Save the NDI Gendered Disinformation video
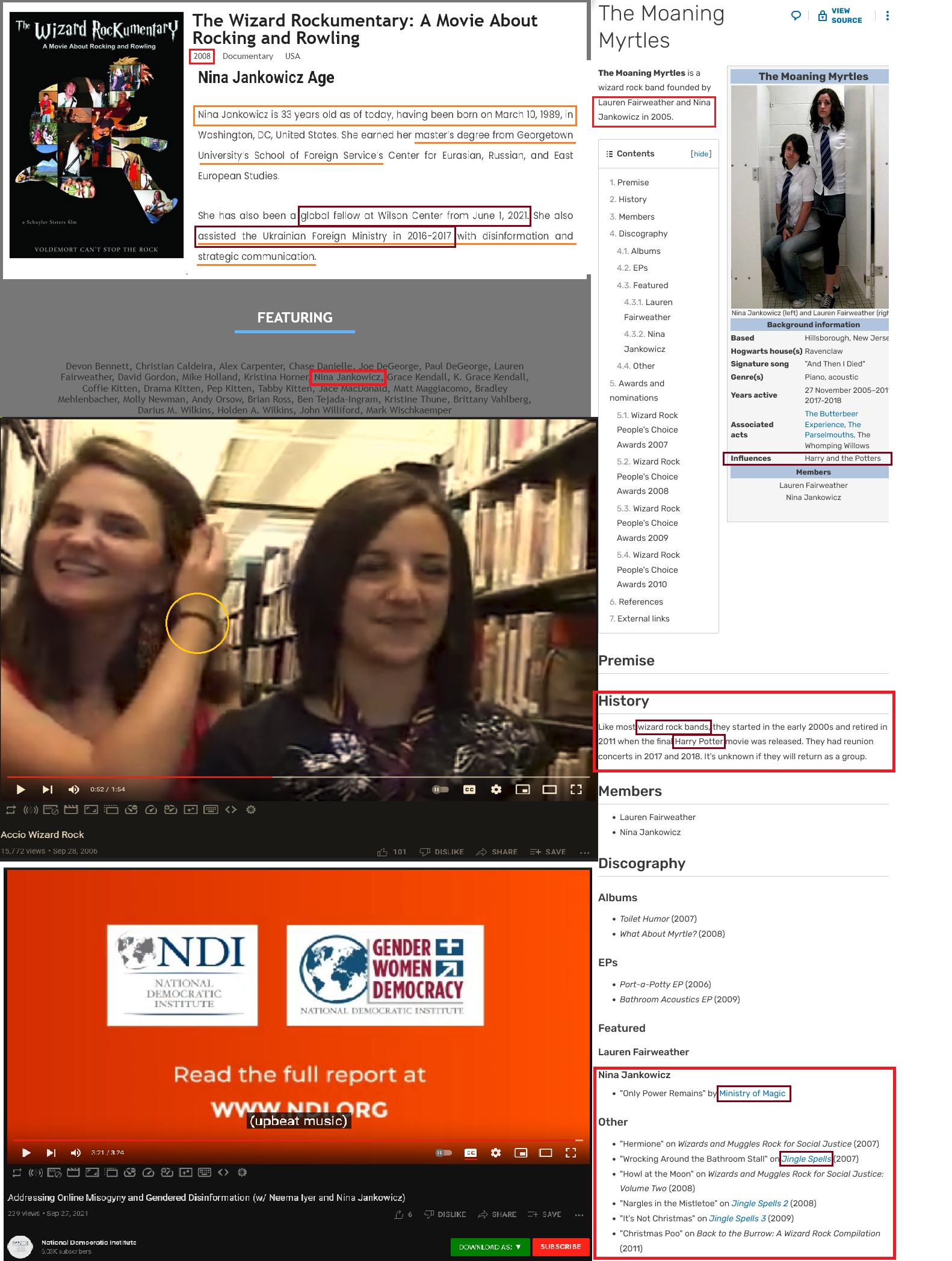952x1261 pixels. point(544,1215)
